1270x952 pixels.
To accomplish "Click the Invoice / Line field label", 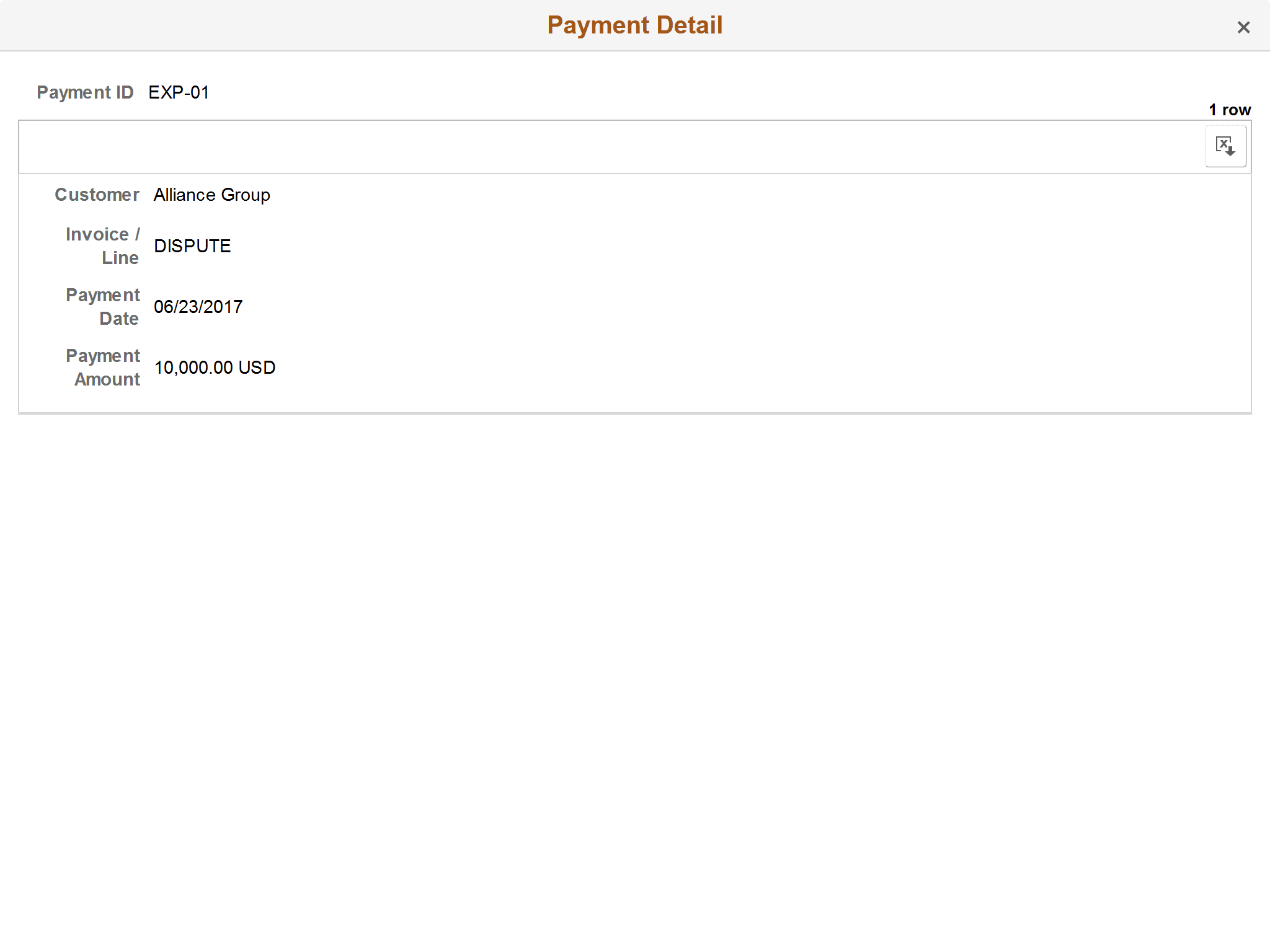I will [x=102, y=245].
